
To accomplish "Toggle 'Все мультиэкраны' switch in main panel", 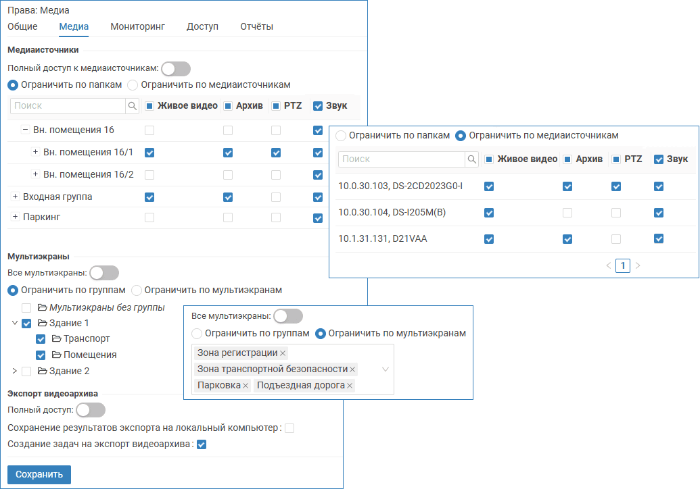I will 104,273.
